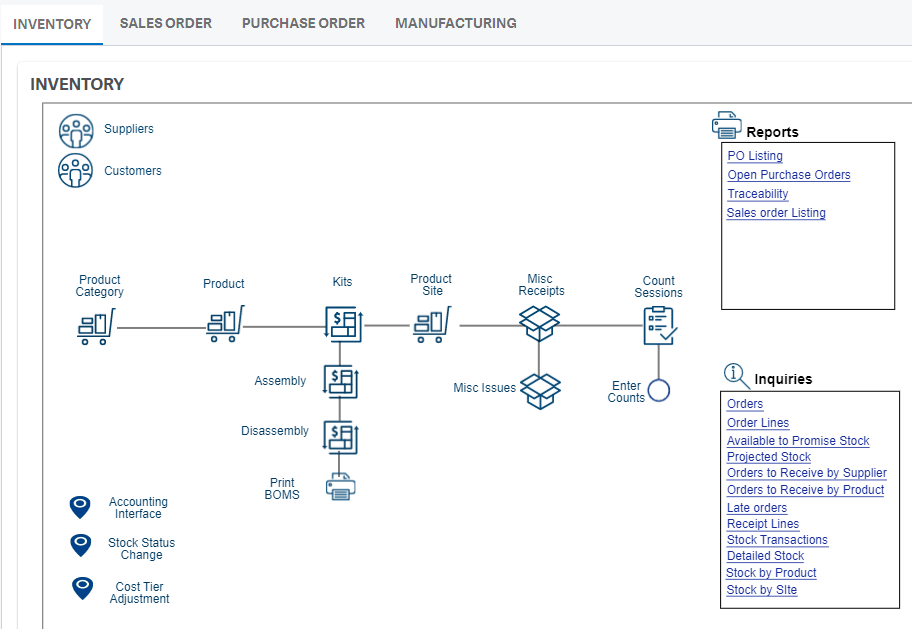Switch to the SALES ORDER tab
912x629 pixels.
(x=165, y=23)
